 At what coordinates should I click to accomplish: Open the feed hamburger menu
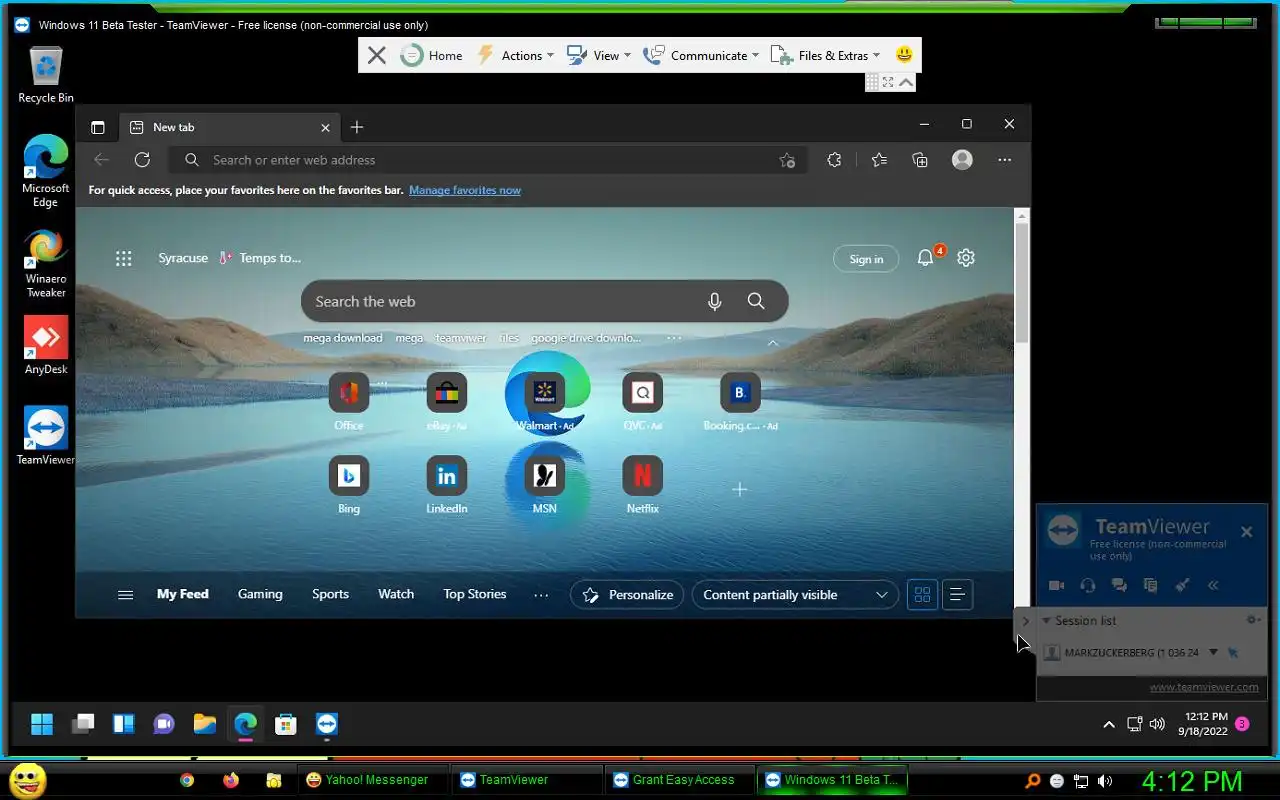pos(125,595)
